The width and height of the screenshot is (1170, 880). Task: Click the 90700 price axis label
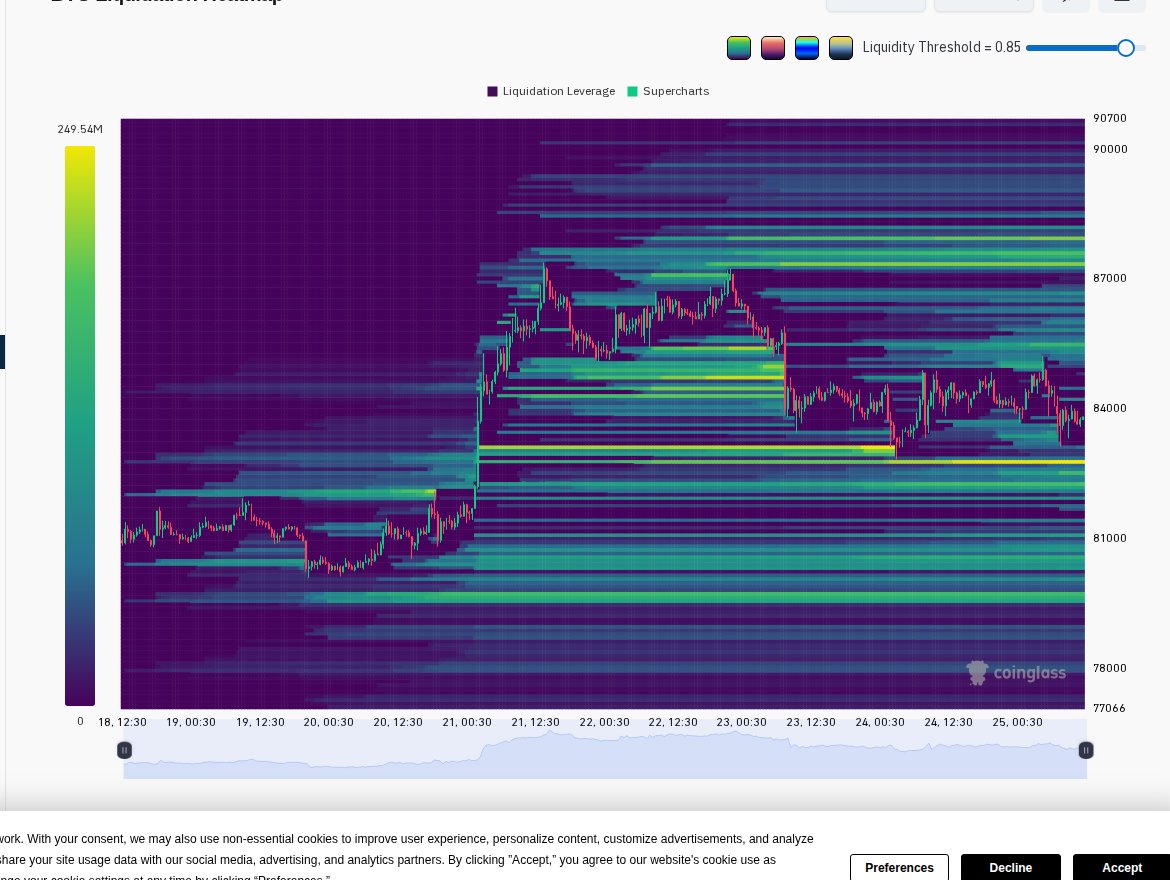1110,118
